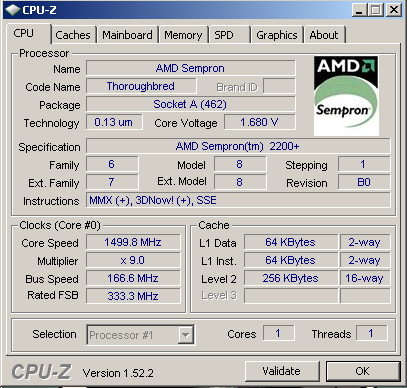Maximize the CPU-Z window

pos(375,10)
